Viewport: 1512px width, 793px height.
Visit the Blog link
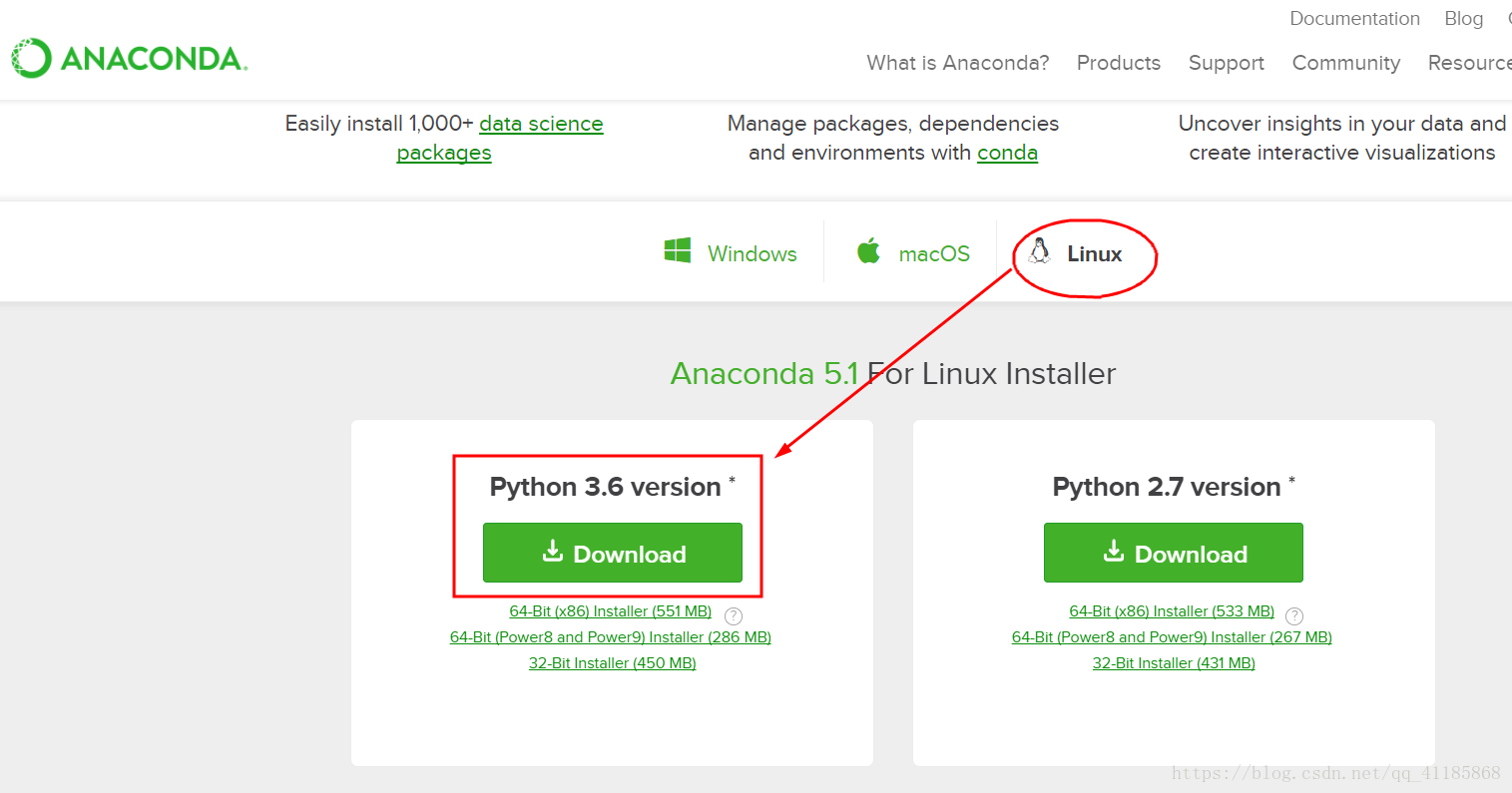pos(1464,18)
